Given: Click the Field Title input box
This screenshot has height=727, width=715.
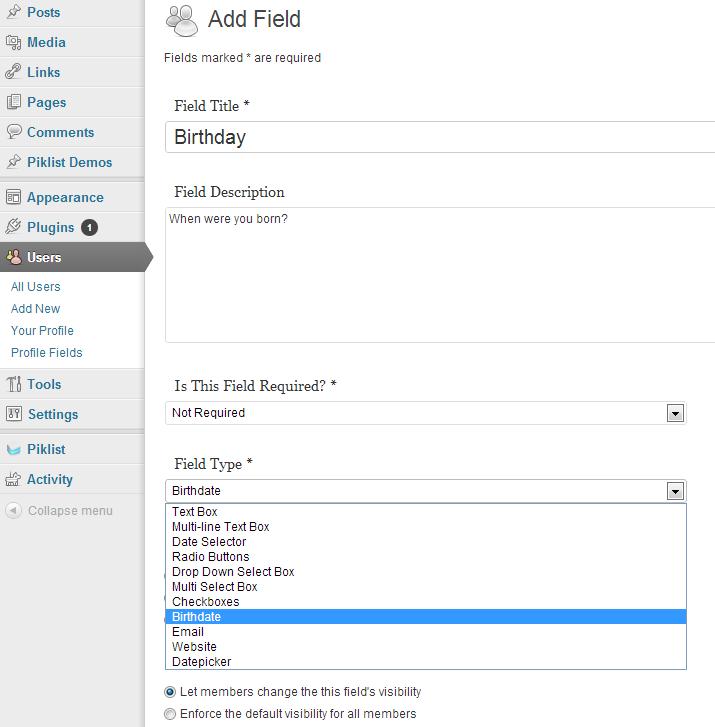Looking at the screenshot, I should coord(440,137).
